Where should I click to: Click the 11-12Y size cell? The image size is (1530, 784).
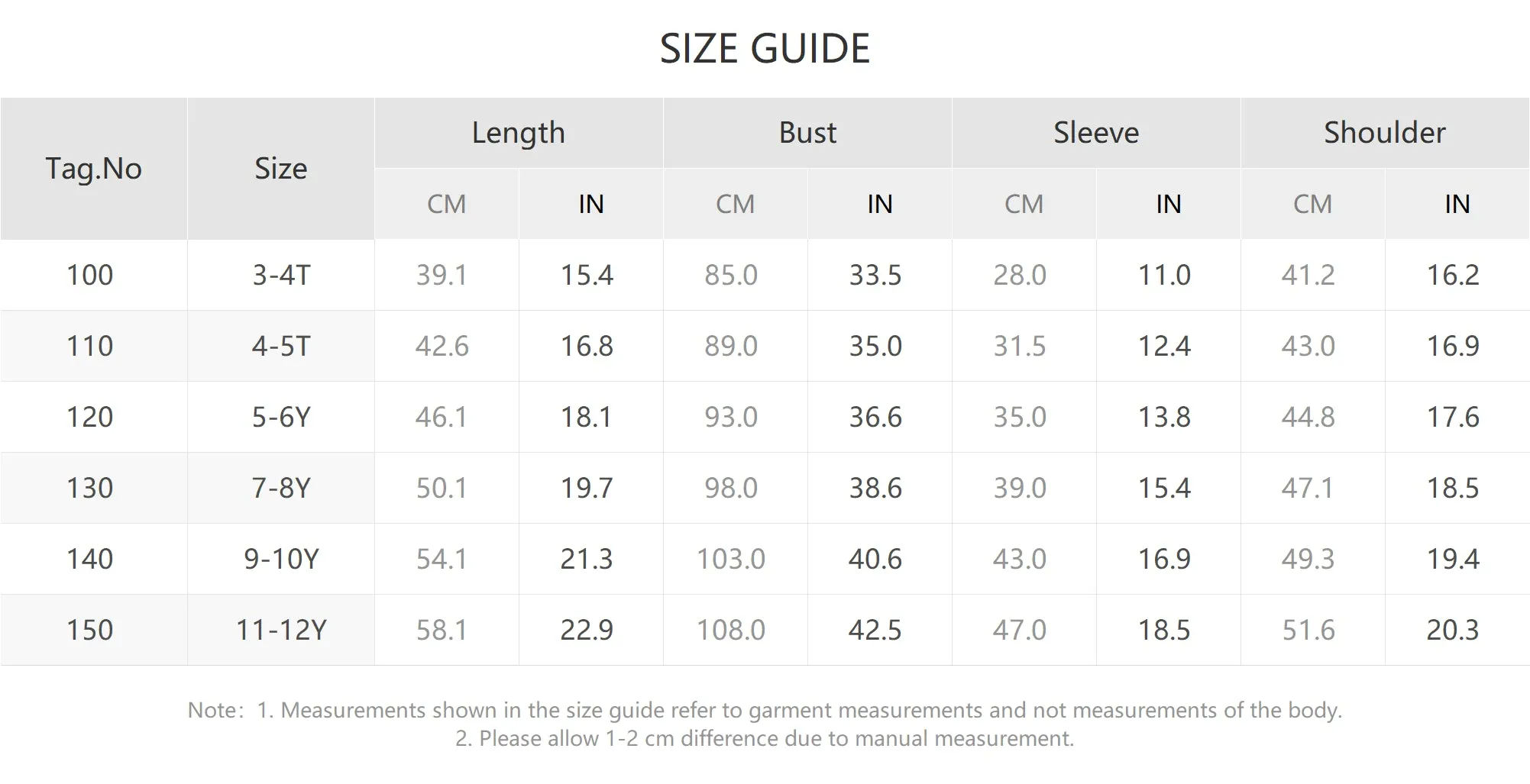coord(280,630)
